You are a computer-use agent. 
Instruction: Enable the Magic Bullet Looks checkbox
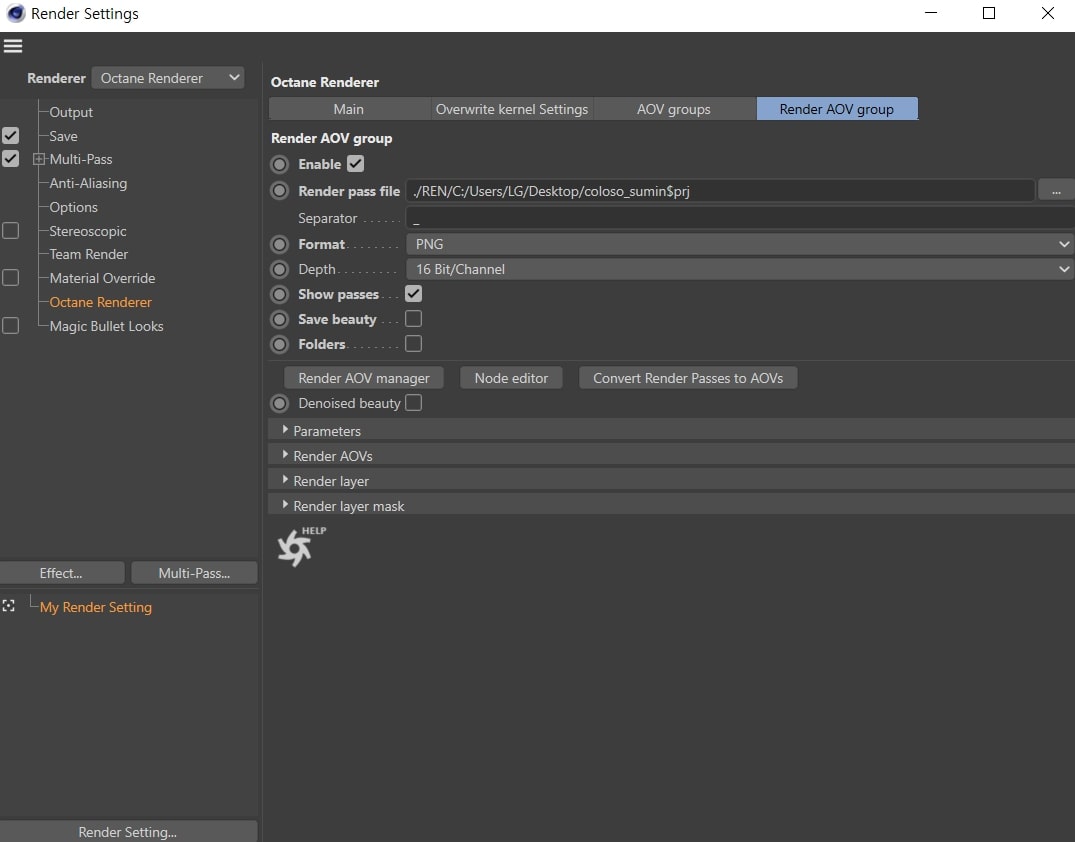[x=10, y=326]
